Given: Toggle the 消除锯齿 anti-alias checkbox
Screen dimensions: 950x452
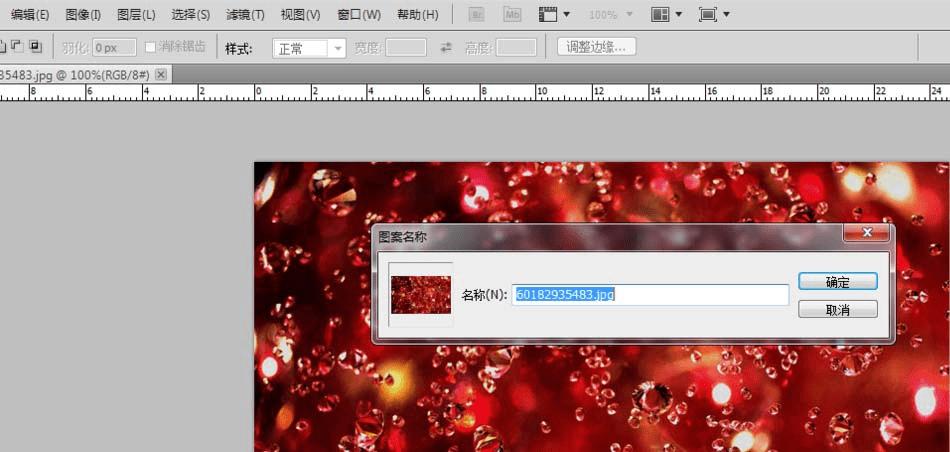Looking at the screenshot, I should [150, 47].
